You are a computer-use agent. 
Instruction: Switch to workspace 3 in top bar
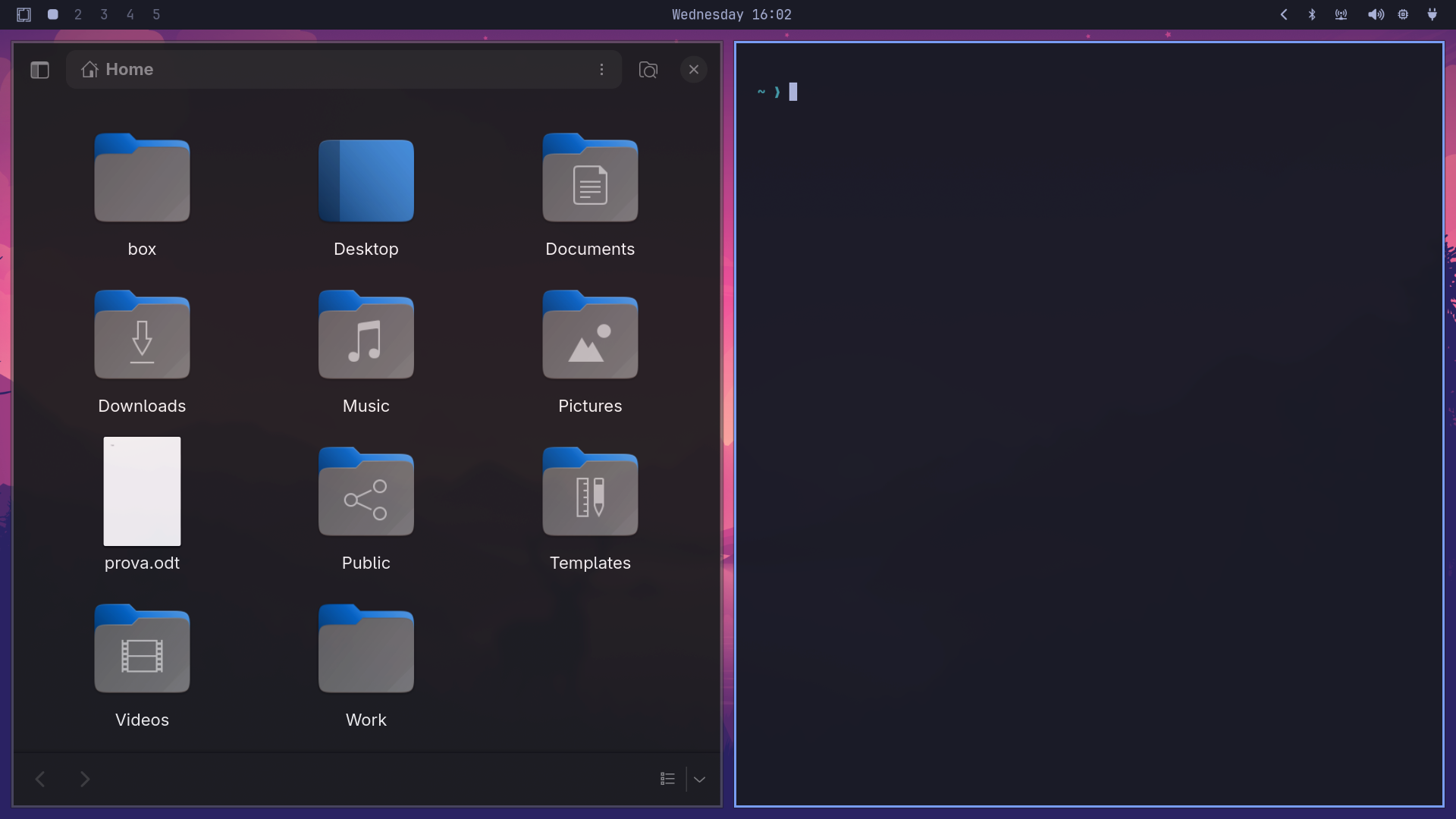104,14
